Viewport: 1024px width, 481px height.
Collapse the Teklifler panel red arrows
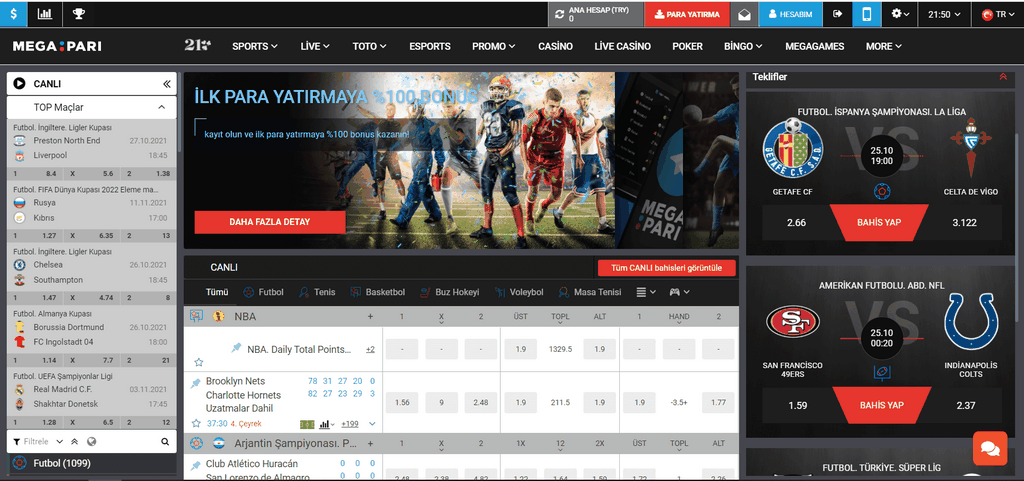click(x=1003, y=77)
